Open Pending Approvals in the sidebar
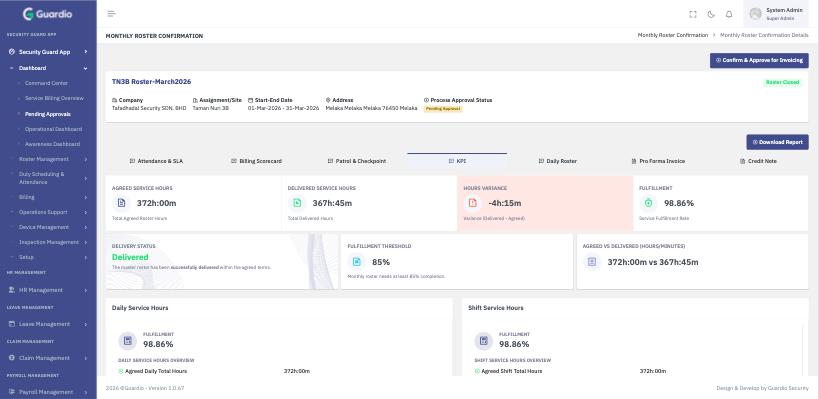The image size is (819, 399). click(48, 114)
